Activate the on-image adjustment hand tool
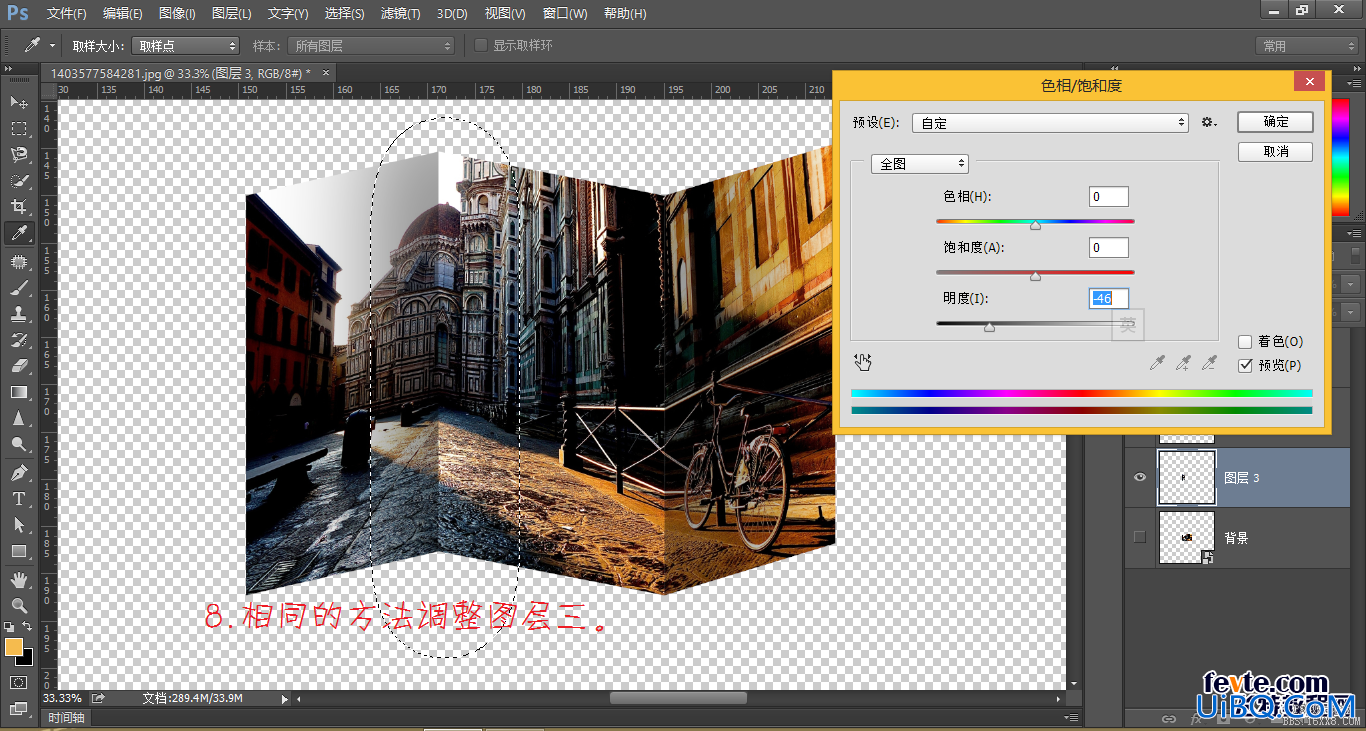 point(862,362)
